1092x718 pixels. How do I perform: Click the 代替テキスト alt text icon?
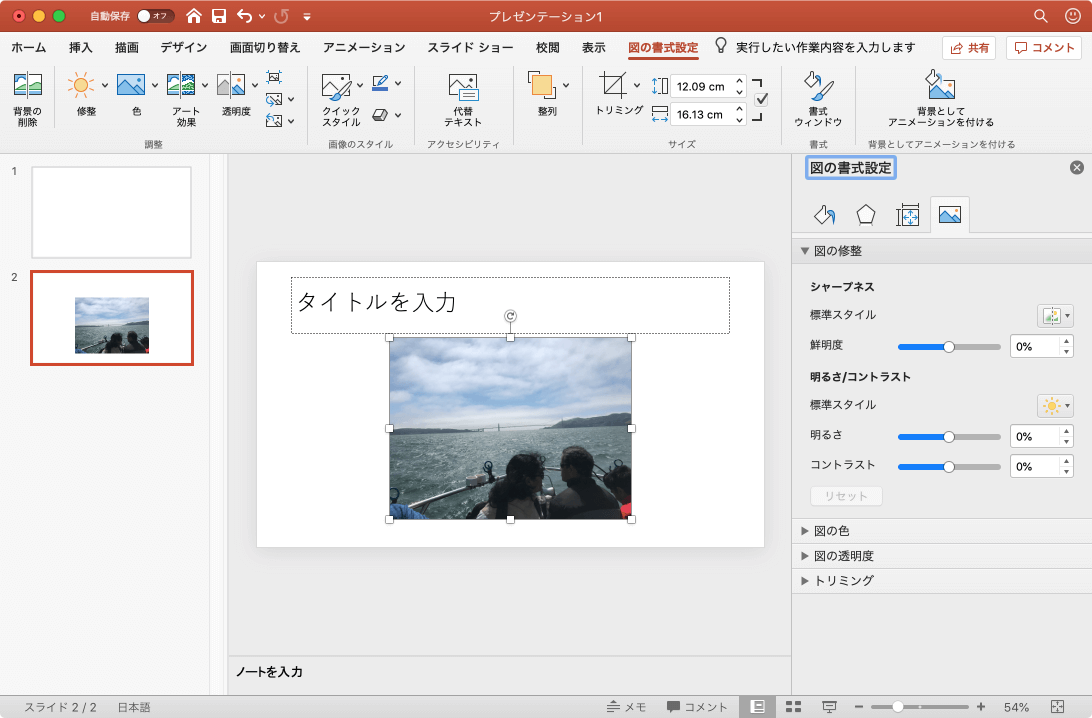click(463, 86)
